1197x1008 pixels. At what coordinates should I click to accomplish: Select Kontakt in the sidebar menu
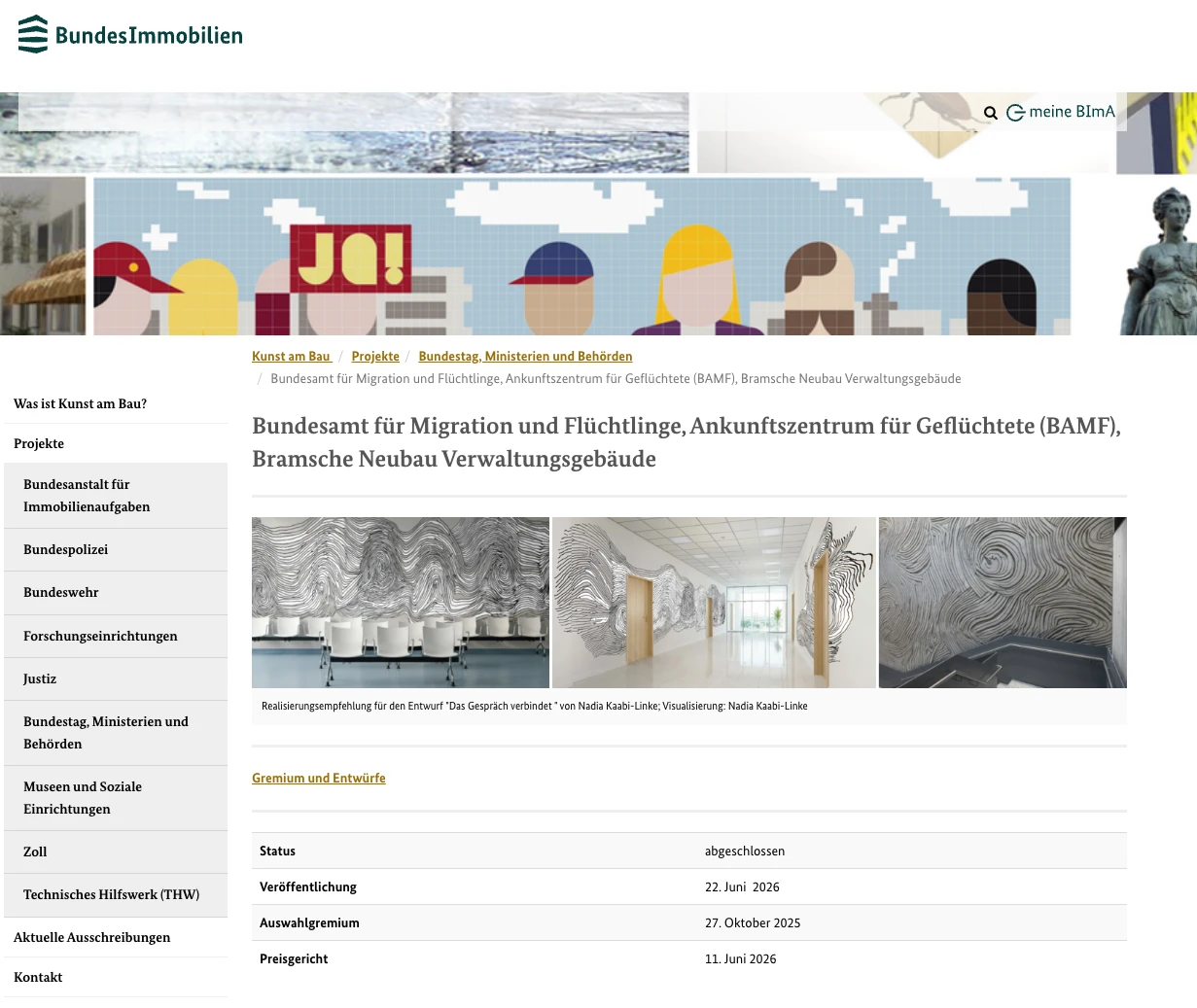click(x=116, y=977)
